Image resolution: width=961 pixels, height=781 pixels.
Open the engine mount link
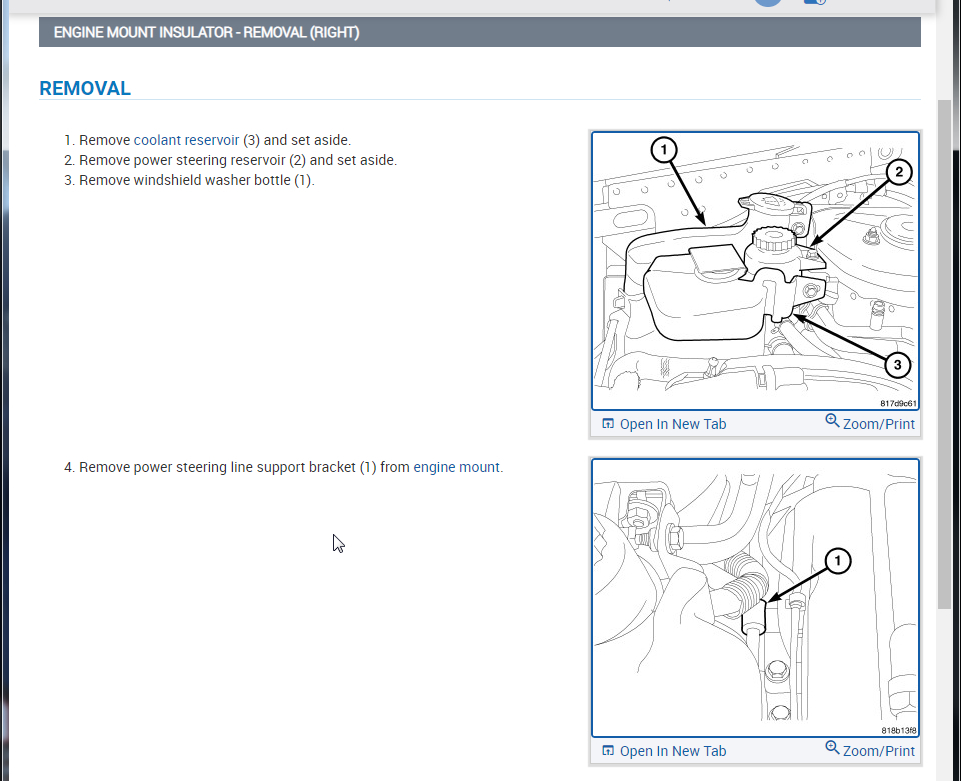click(x=457, y=467)
